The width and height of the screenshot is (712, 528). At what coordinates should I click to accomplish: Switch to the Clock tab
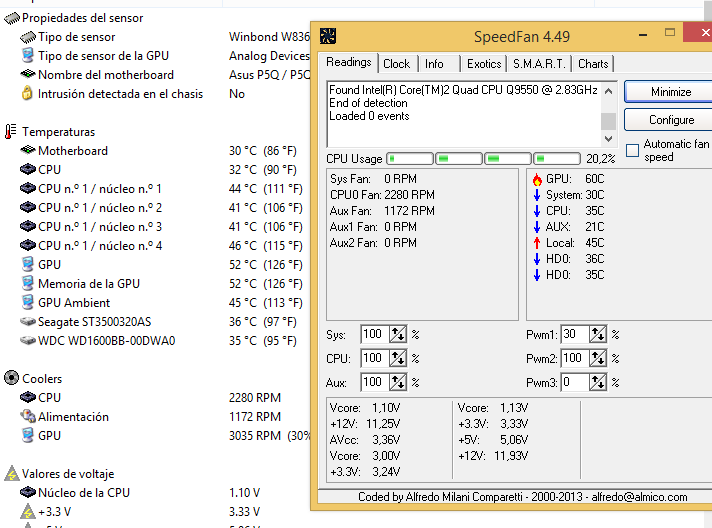point(396,64)
